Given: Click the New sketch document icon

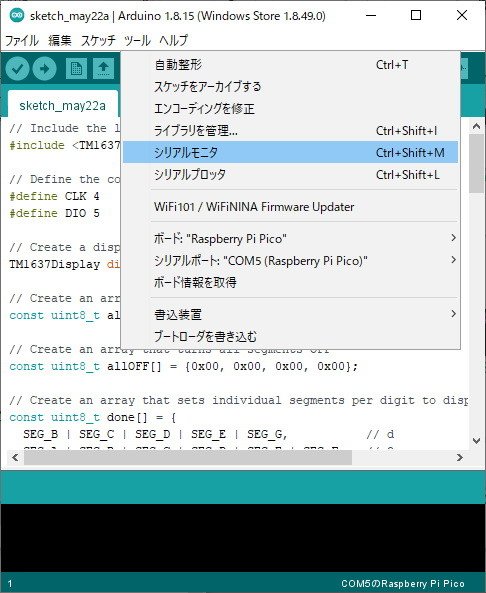Looking at the screenshot, I should pos(76,69).
